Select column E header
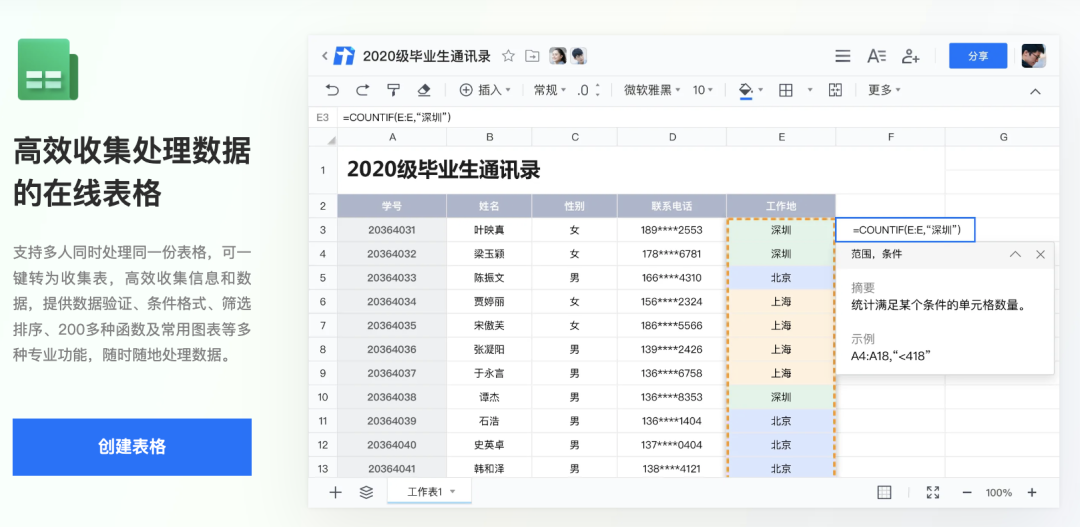The image size is (1080, 527). [x=781, y=137]
